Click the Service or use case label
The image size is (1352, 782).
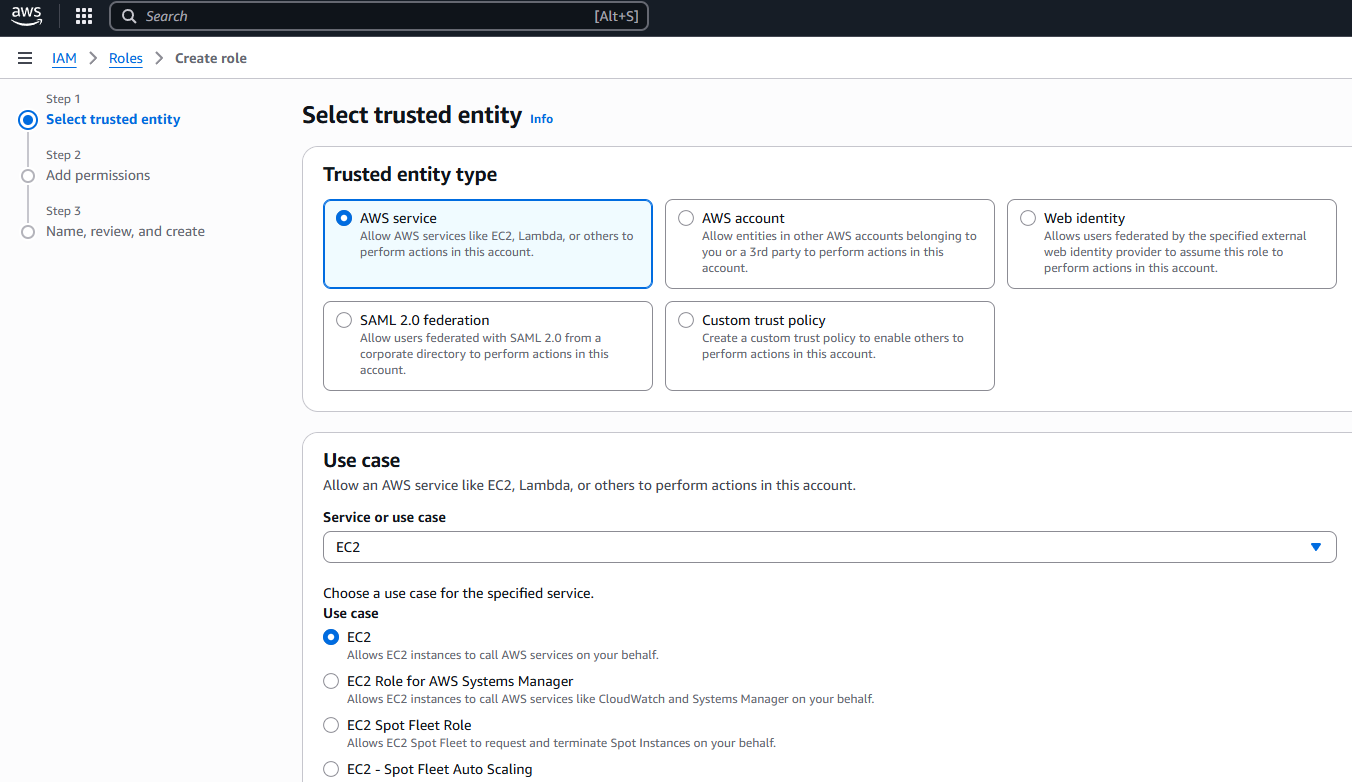pyautogui.click(x=384, y=517)
